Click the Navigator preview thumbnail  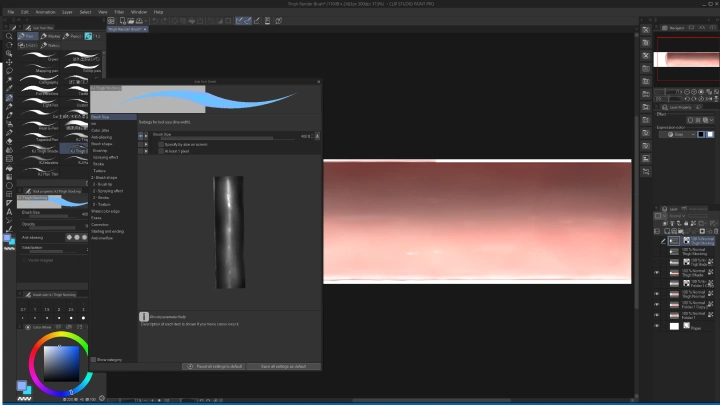(686, 60)
